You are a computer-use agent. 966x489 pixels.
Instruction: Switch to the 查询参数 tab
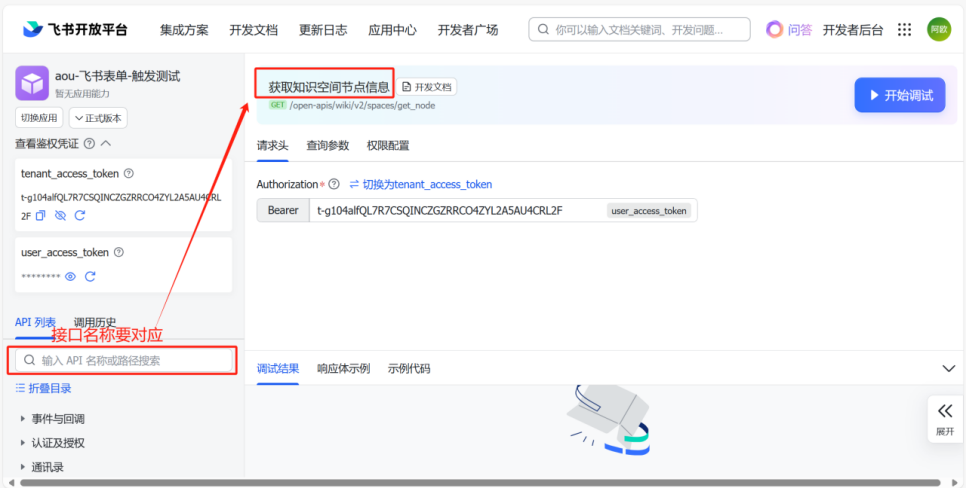click(x=328, y=146)
